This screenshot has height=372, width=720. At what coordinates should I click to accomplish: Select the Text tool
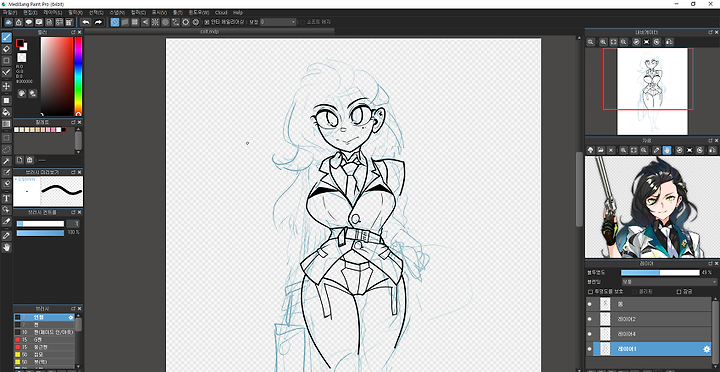coord(6,198)
